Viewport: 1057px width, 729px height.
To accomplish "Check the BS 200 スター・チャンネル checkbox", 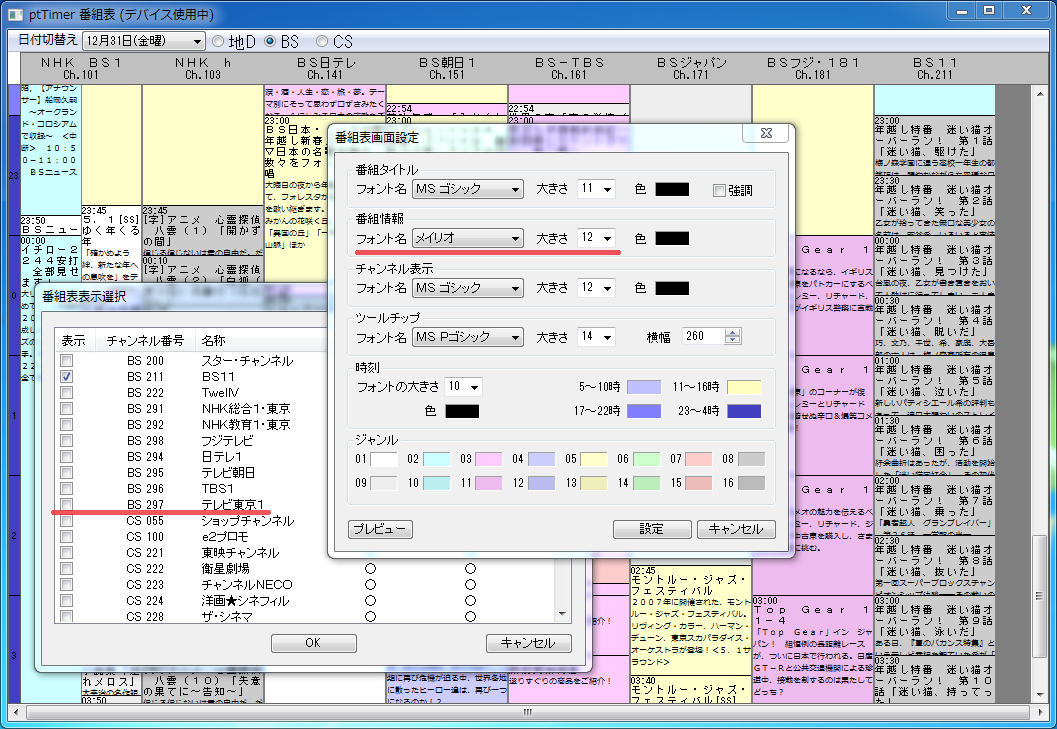I will pos(66,361).
